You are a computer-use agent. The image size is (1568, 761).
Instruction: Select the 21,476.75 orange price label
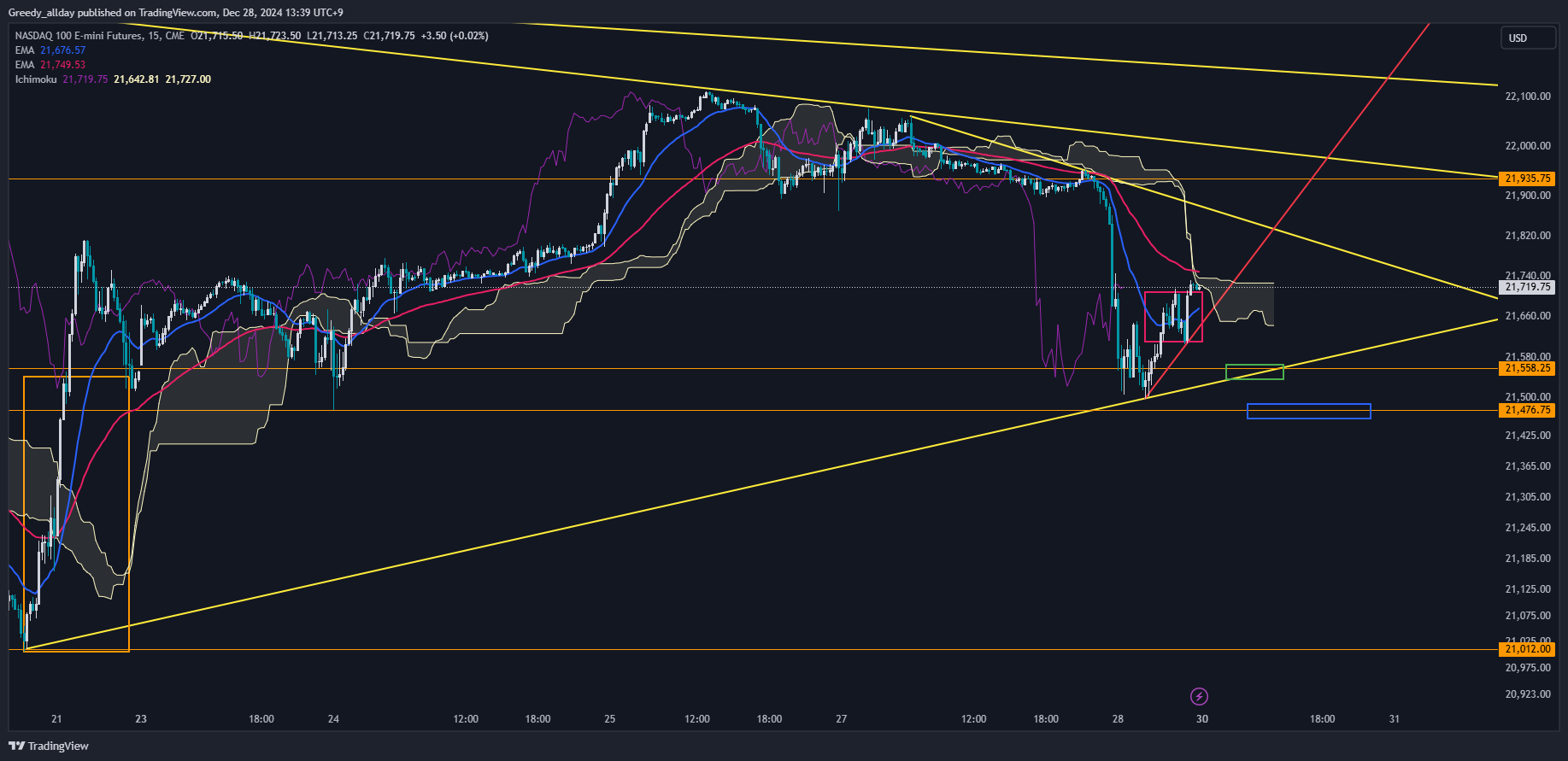[x=1527, y=410]
